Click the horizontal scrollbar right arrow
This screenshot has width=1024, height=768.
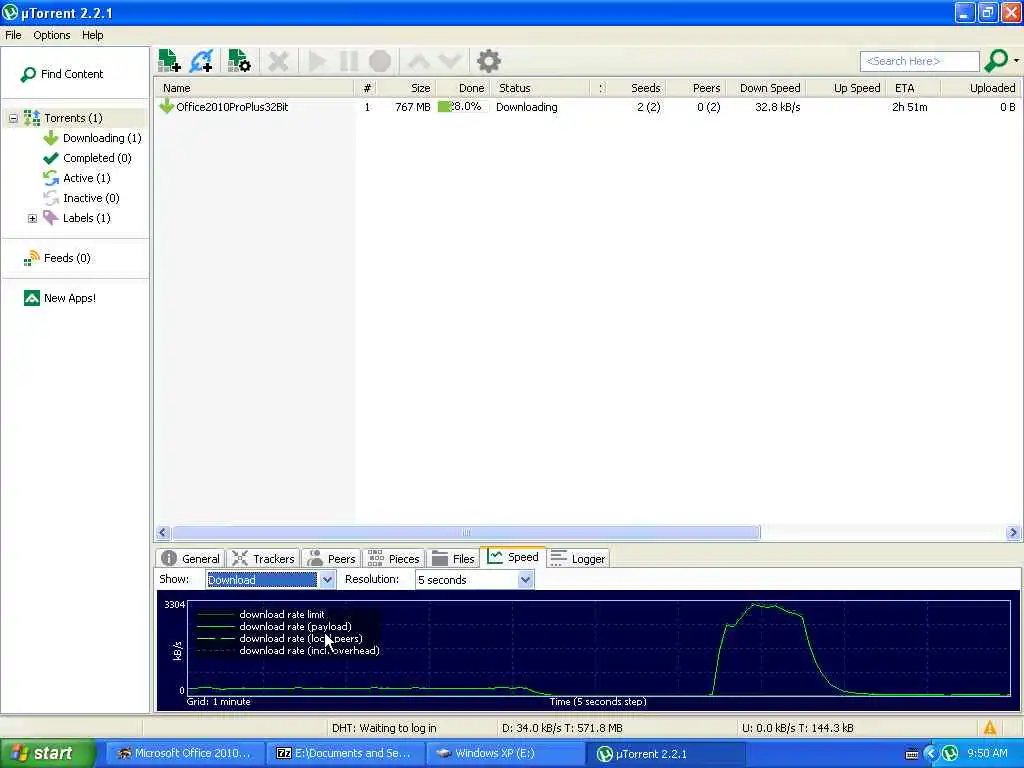coord(1013,533)
